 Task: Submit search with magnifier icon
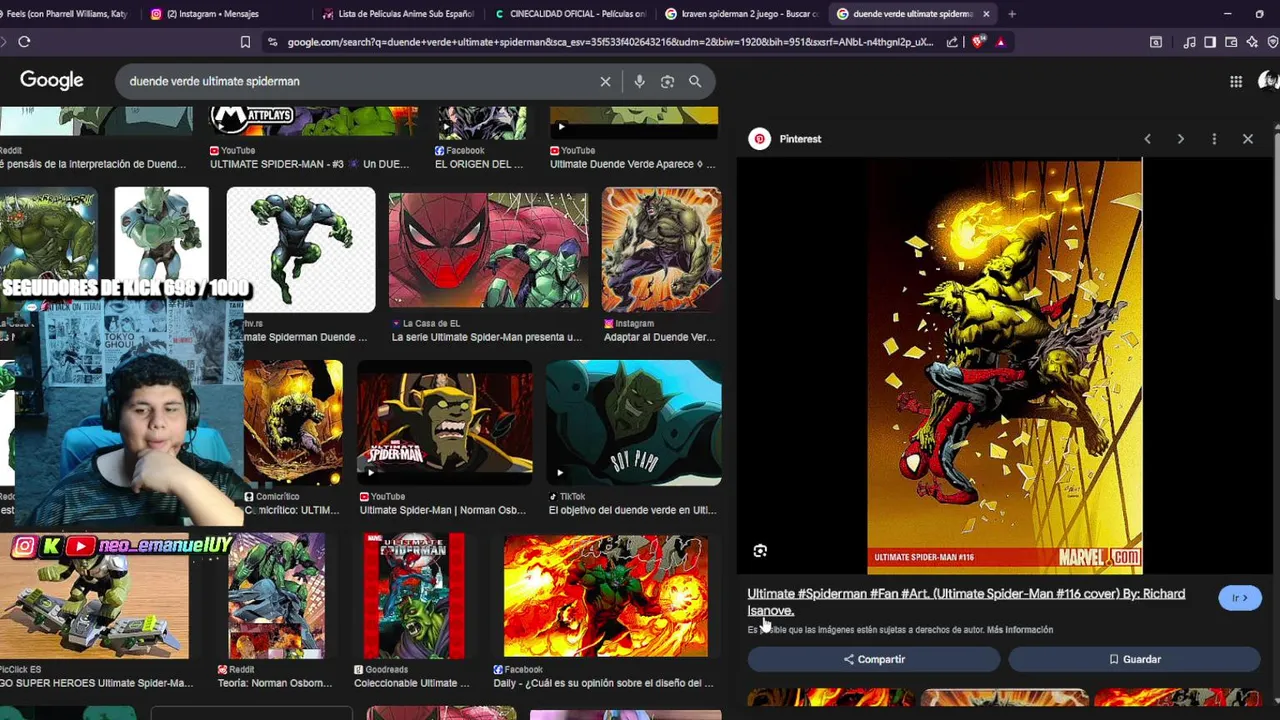[695, 81]
